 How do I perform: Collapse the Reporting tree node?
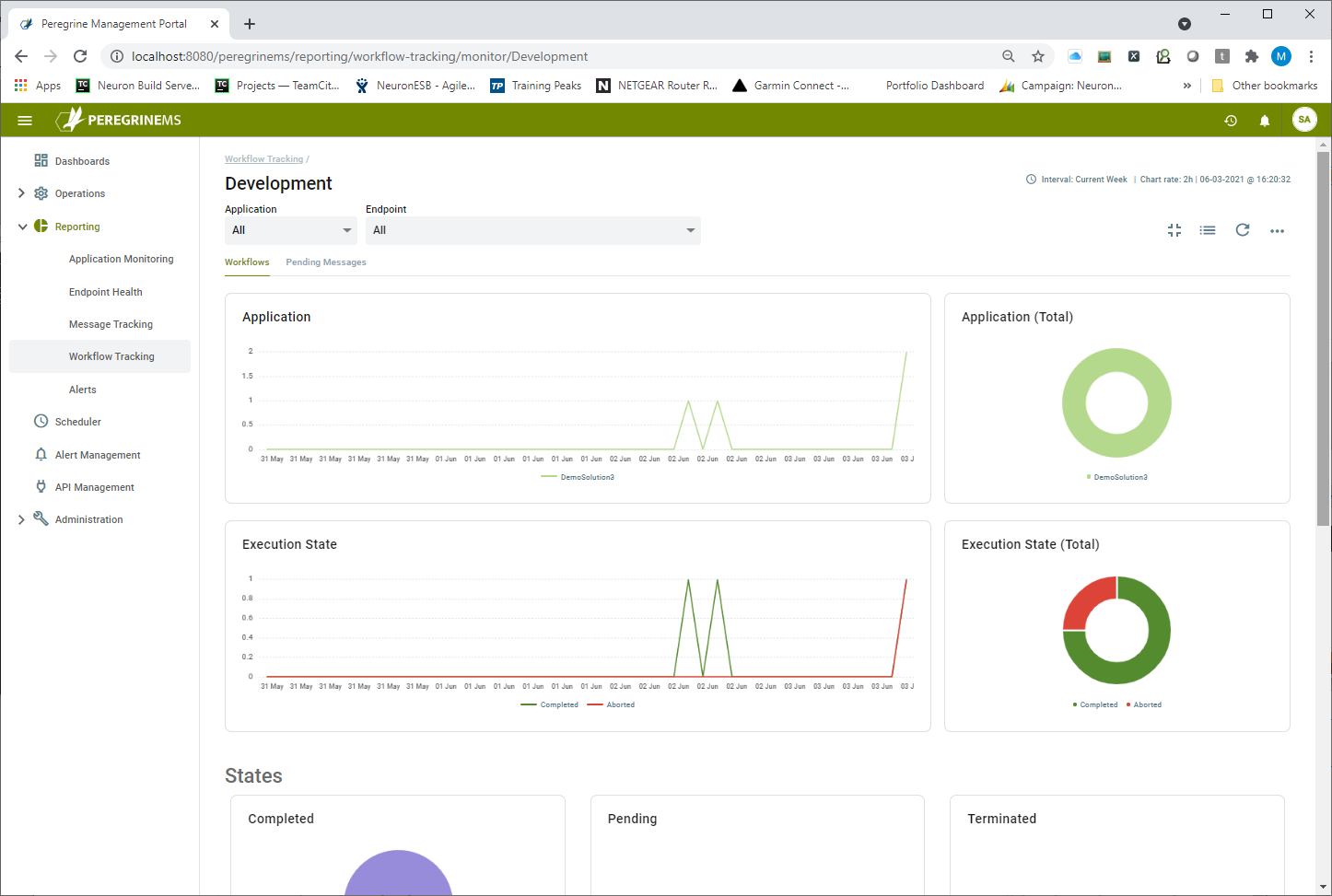pyautogui.click(x=22, y=227)
